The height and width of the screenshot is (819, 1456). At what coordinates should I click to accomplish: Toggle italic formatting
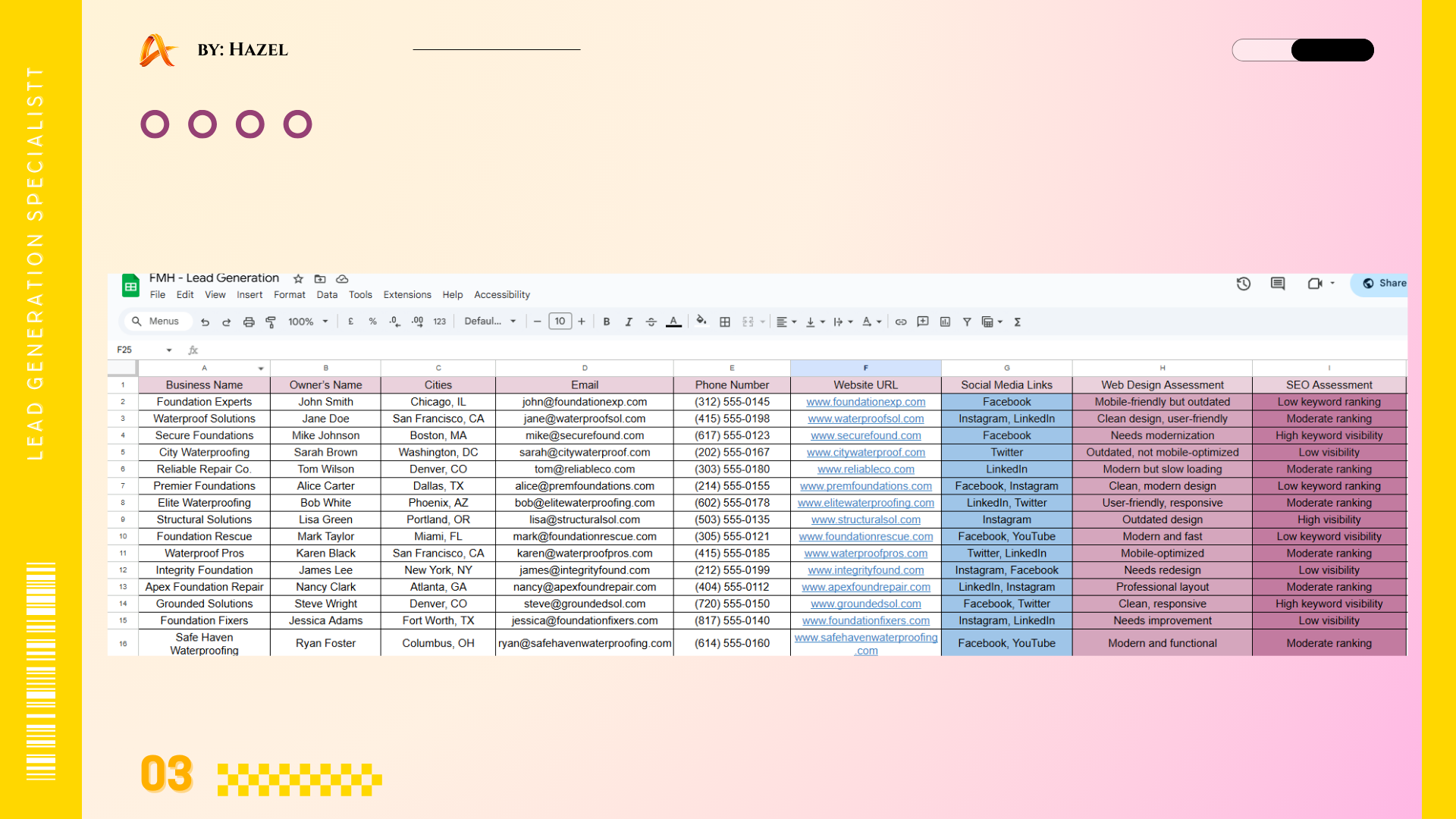pyautogui.click(x=629, y=322)
